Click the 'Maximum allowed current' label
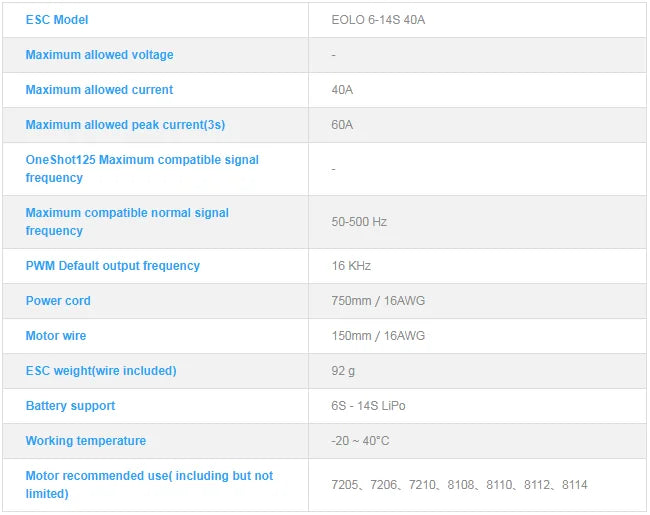This screenshot has width=650, height=515. [99, 90]
